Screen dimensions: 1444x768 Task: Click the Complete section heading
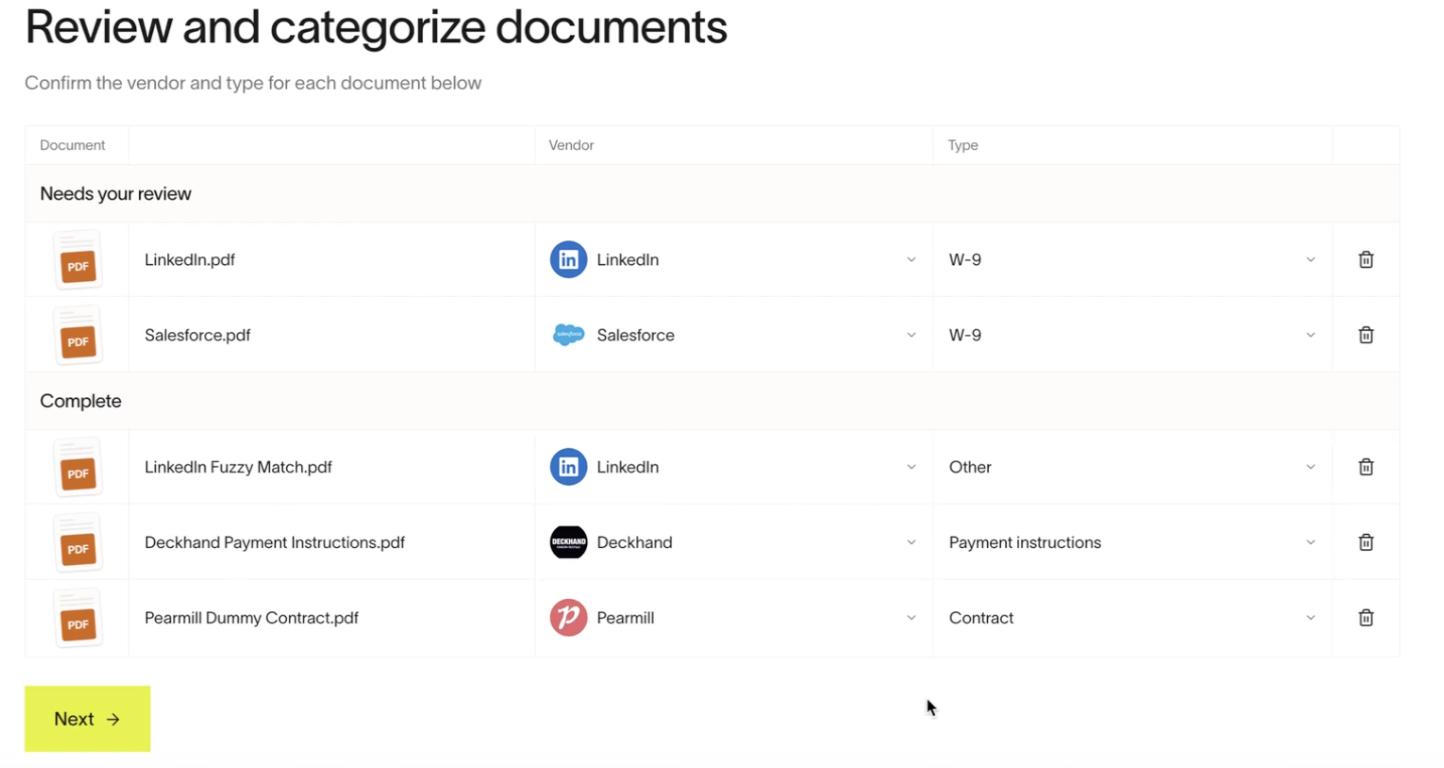(80, 401)
